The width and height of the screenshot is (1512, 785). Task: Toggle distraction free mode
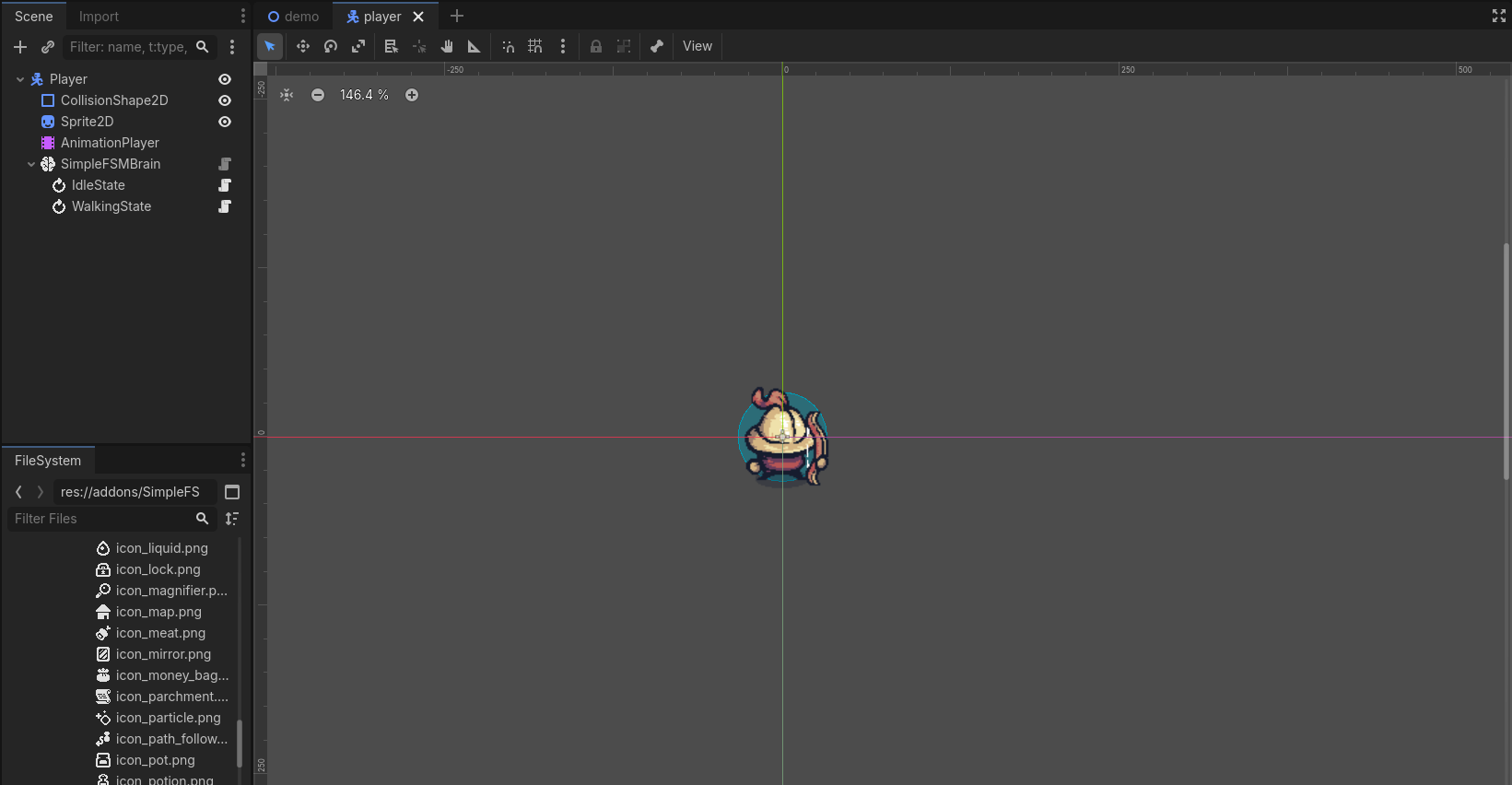tap(1498, 16)
